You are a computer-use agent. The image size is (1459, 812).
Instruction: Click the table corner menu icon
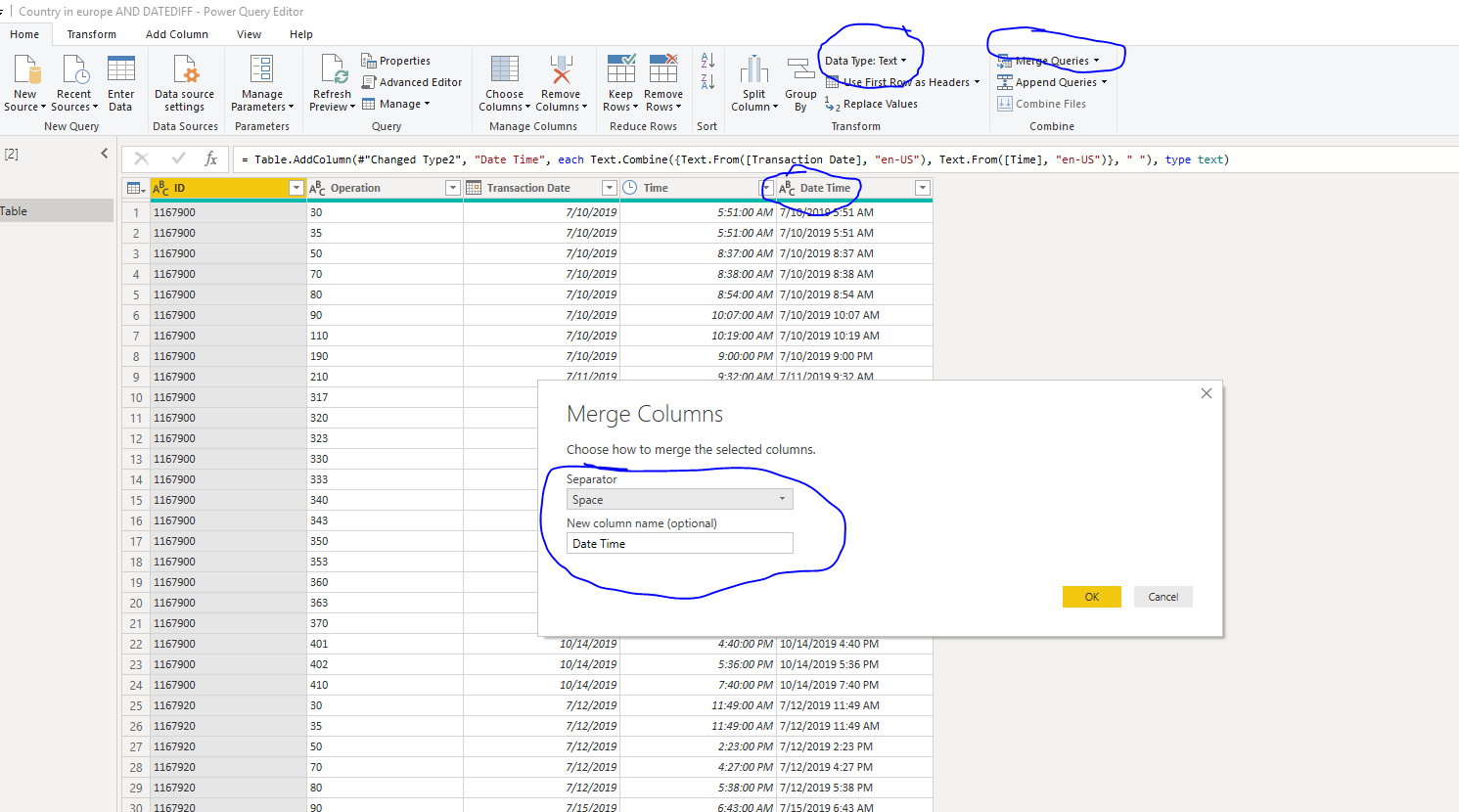136,188
